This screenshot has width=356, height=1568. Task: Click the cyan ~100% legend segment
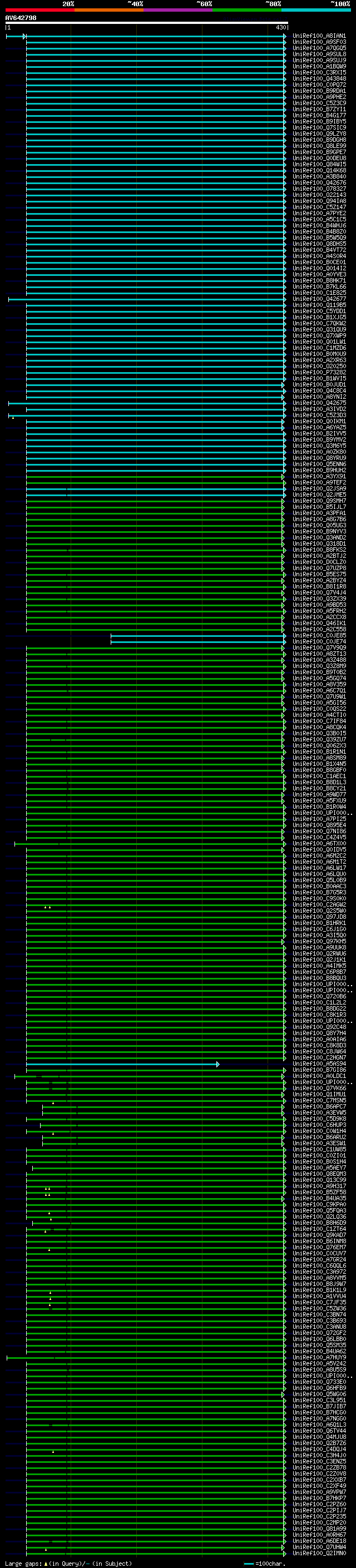[x=316, y=10]
